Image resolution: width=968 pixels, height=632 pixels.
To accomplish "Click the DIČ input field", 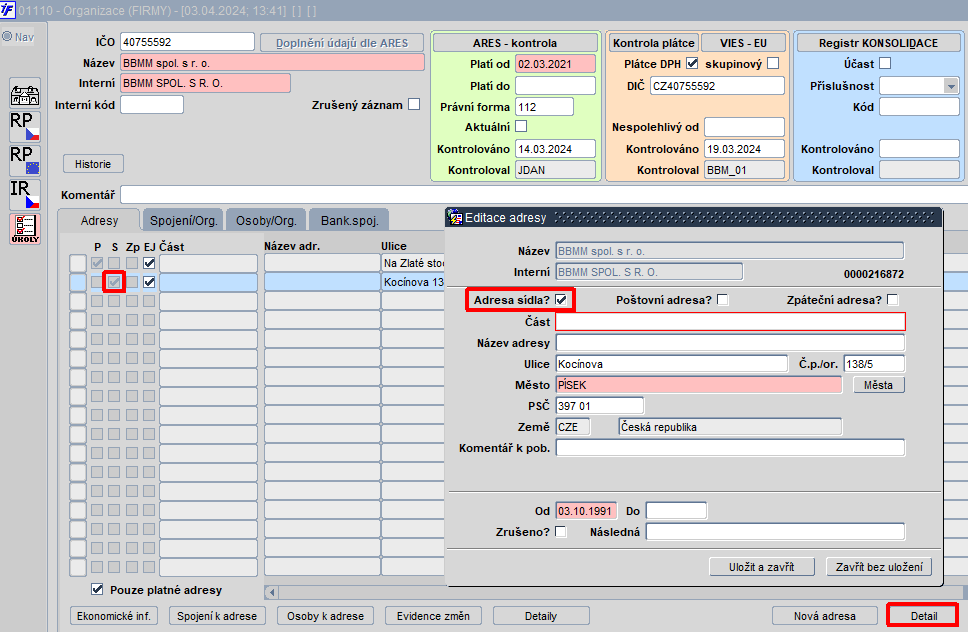I will point(717,85).
